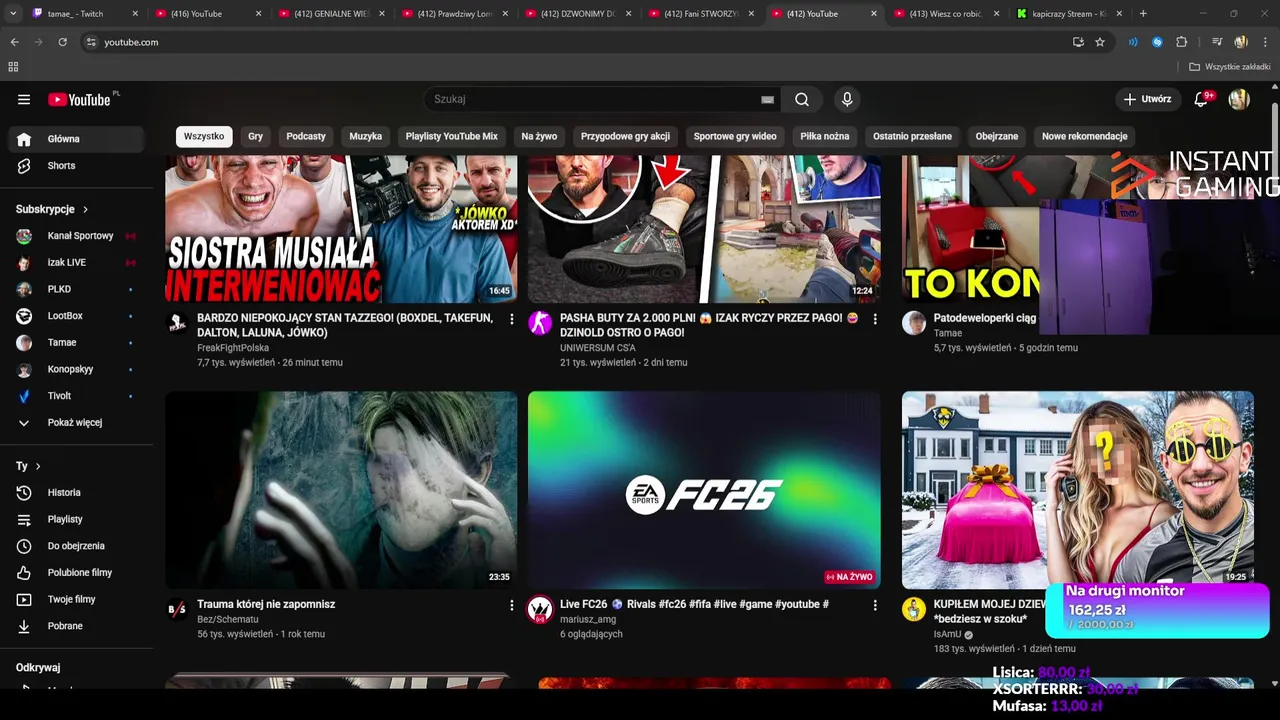Select Playlisty YouTube Mix chip
Screen dimensions: 1280x720
(452, 136)
